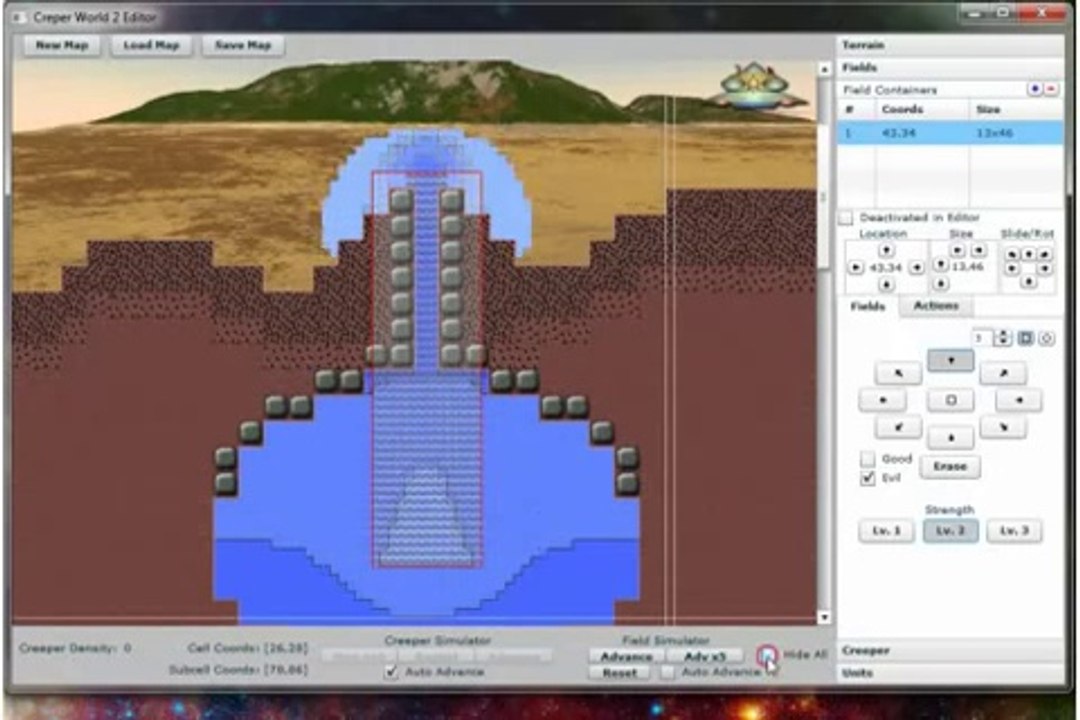Click the Field Simulator Reset button

(x=619, y=673)
